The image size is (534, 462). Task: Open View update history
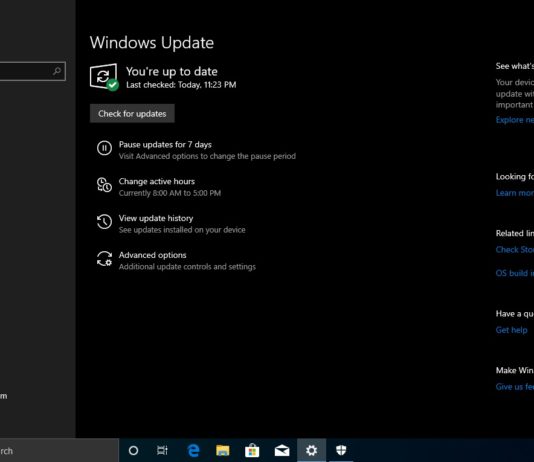tap(156, 218)
